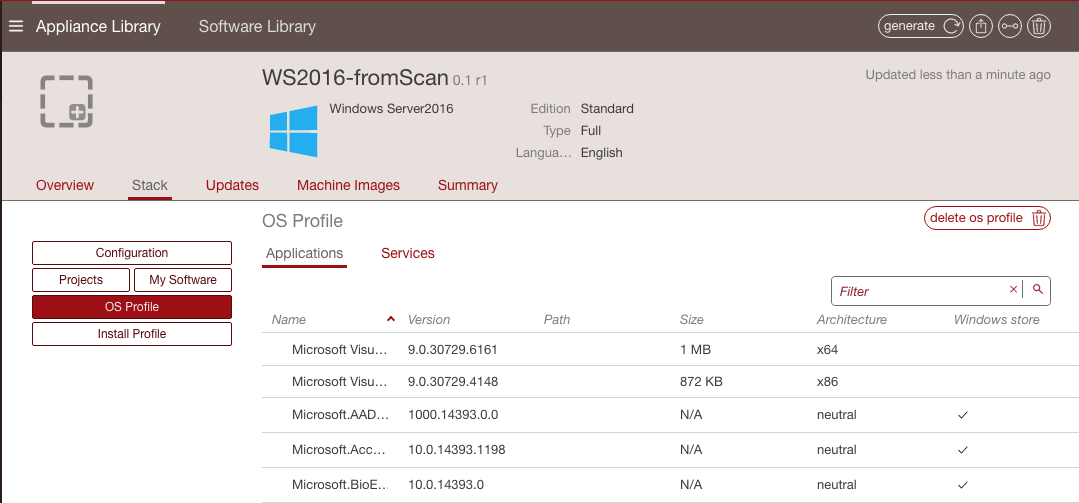Open the Updates tab
The image size is (1079, 503).
point(233,185)
